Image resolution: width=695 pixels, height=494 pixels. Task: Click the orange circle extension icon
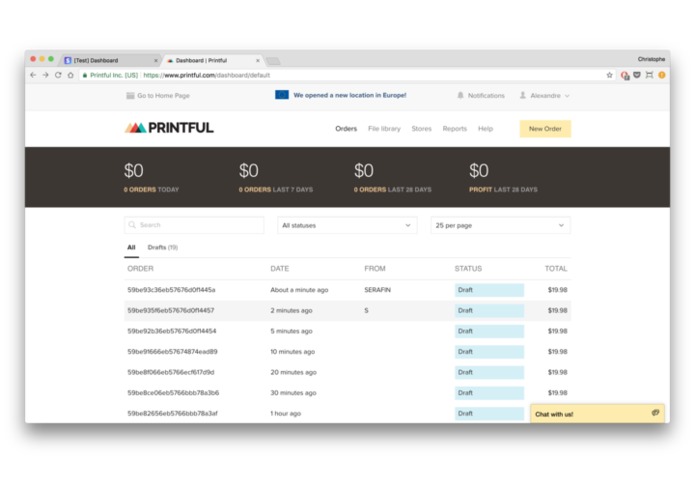pos(662,75)
